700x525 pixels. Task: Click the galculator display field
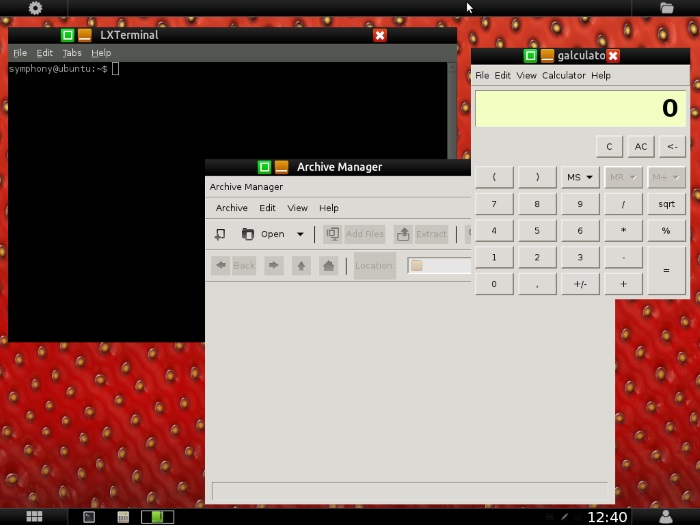click(580, 109)
